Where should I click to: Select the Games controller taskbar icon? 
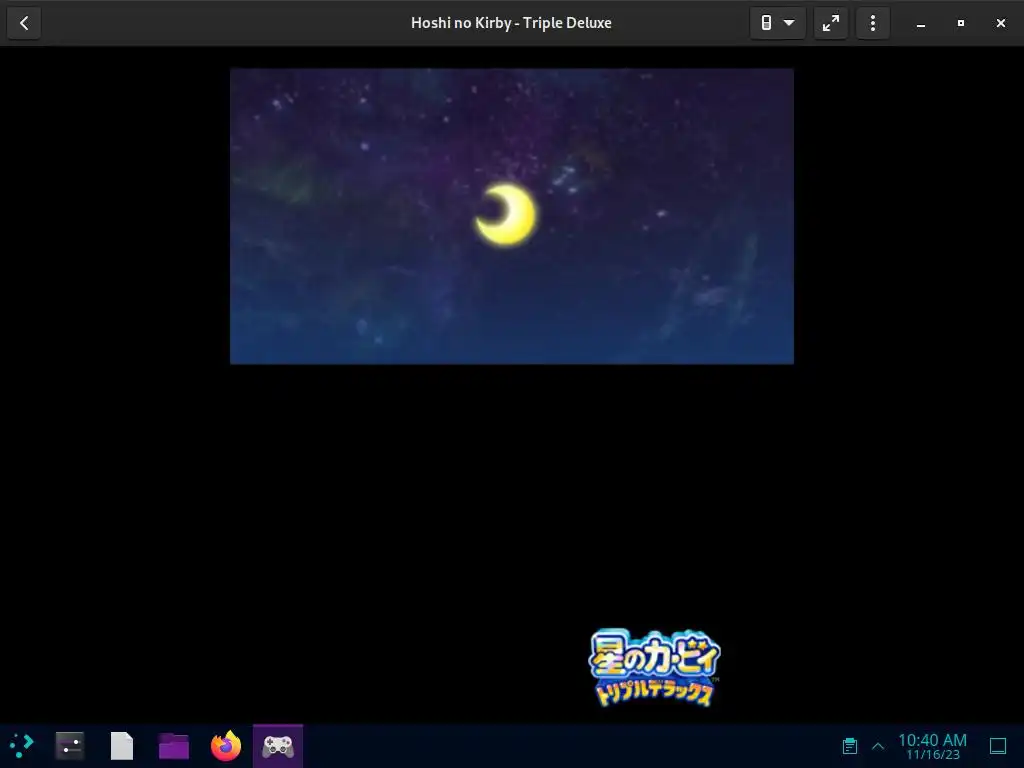click(x=278, y=745)
